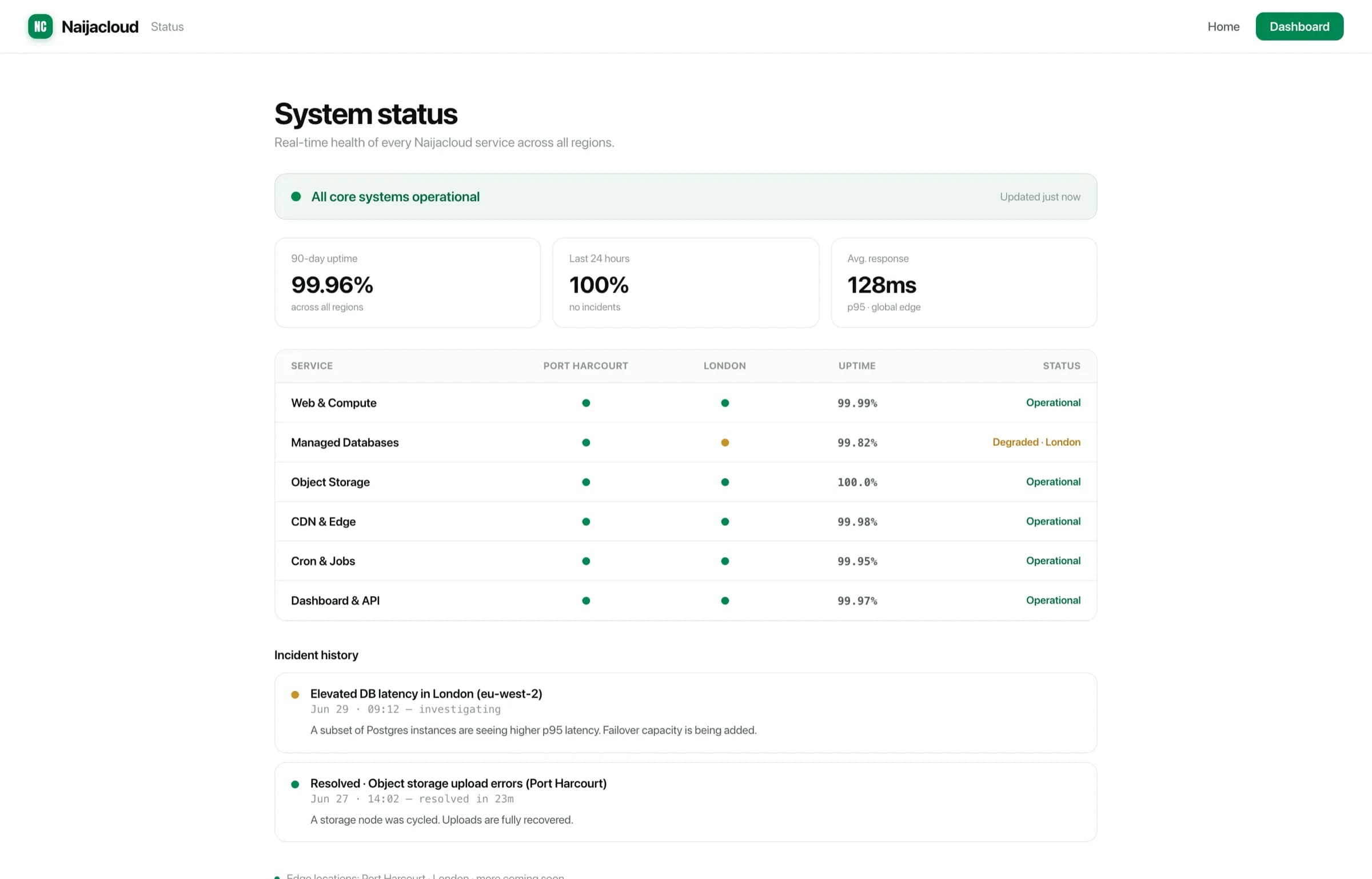Viewport: 1372px width, 879px height.
Task: Click the Port Harcourt dot for Dashboard & API
Action: [586, 601]
